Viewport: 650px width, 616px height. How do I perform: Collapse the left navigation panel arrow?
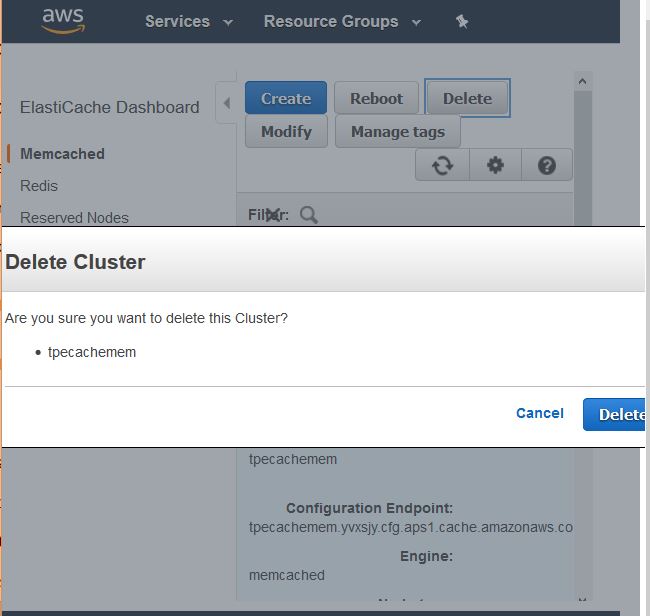tap(226, 103)
